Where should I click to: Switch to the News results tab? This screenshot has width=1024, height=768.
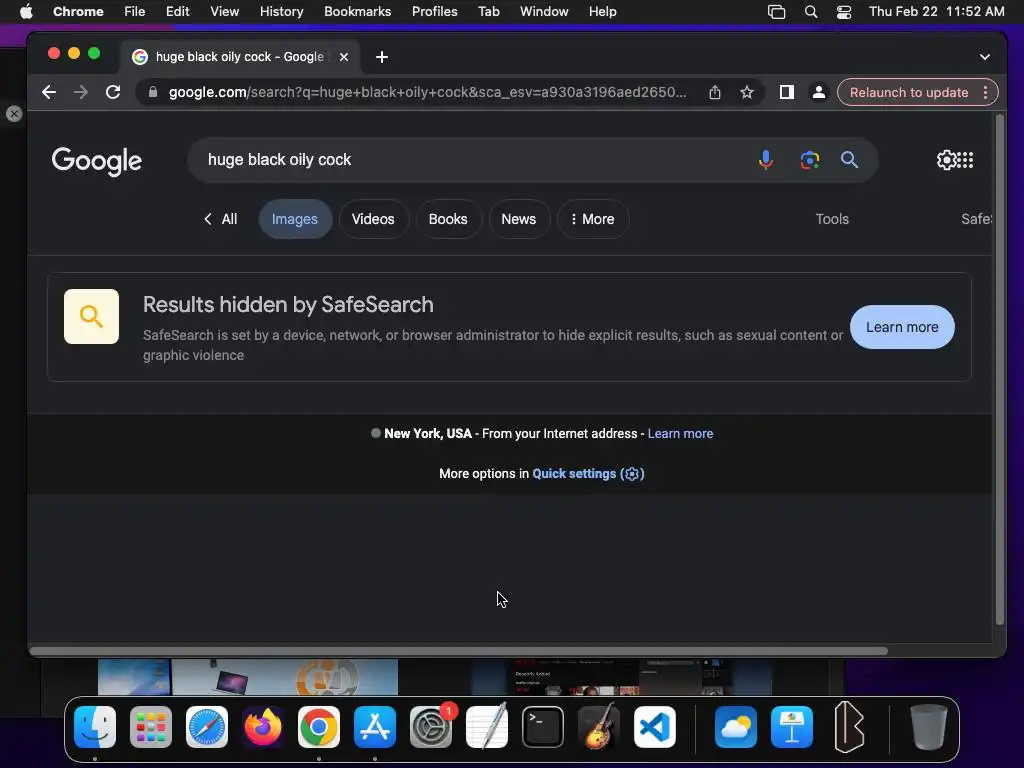click(x=519, y=219)
